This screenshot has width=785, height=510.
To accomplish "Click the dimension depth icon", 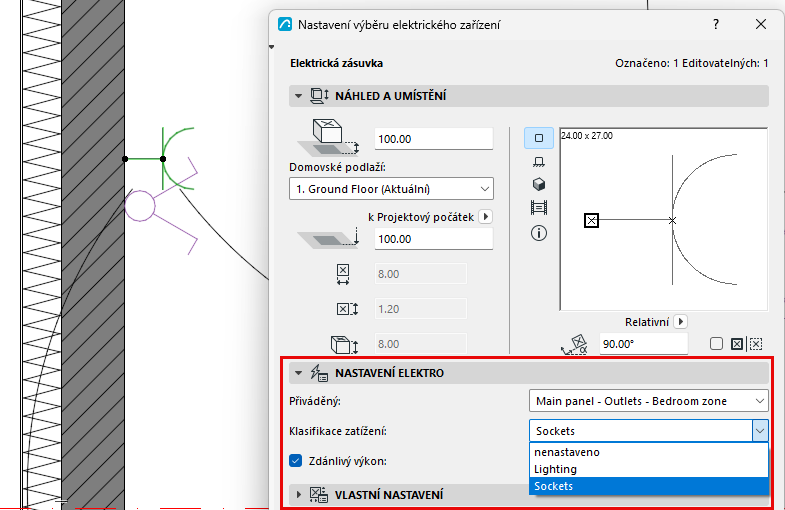I will point(347,309).
